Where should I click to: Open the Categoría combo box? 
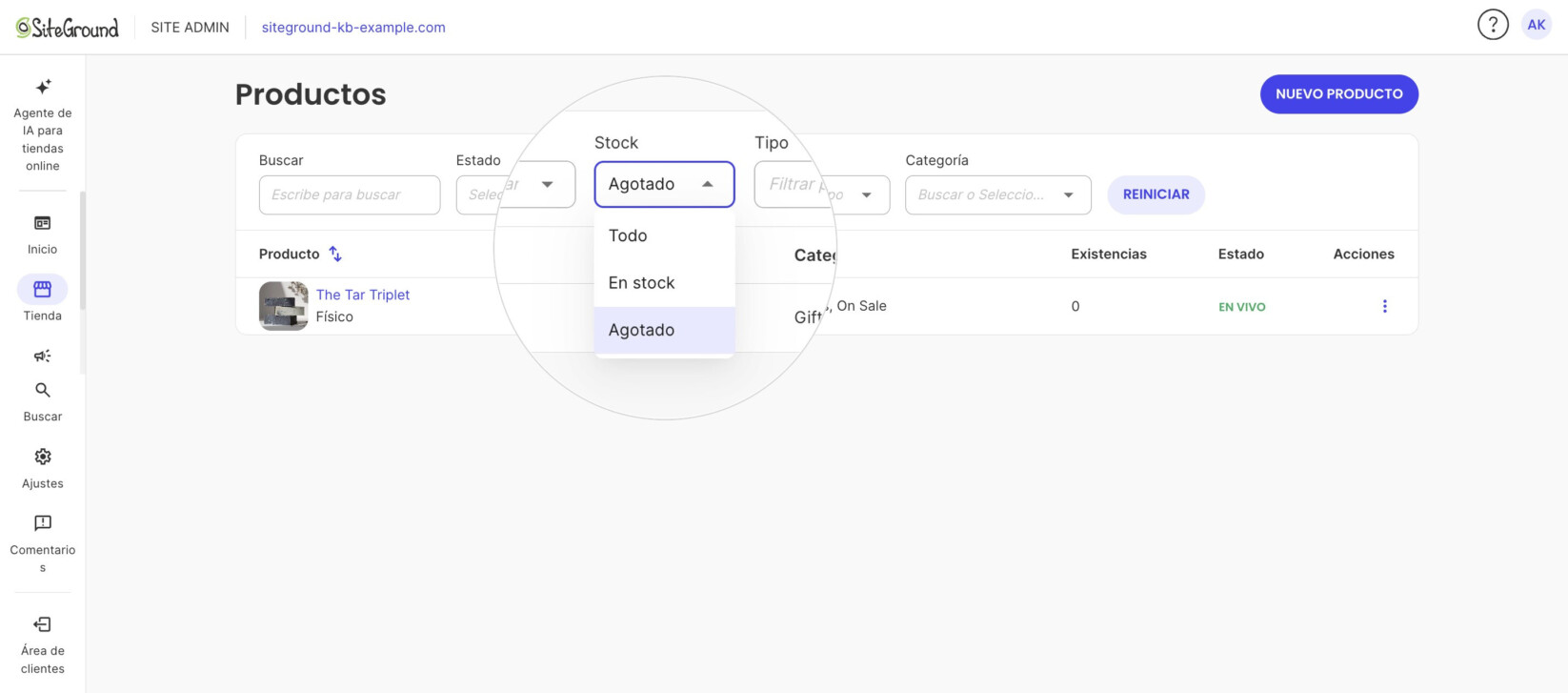pos(997,194)
